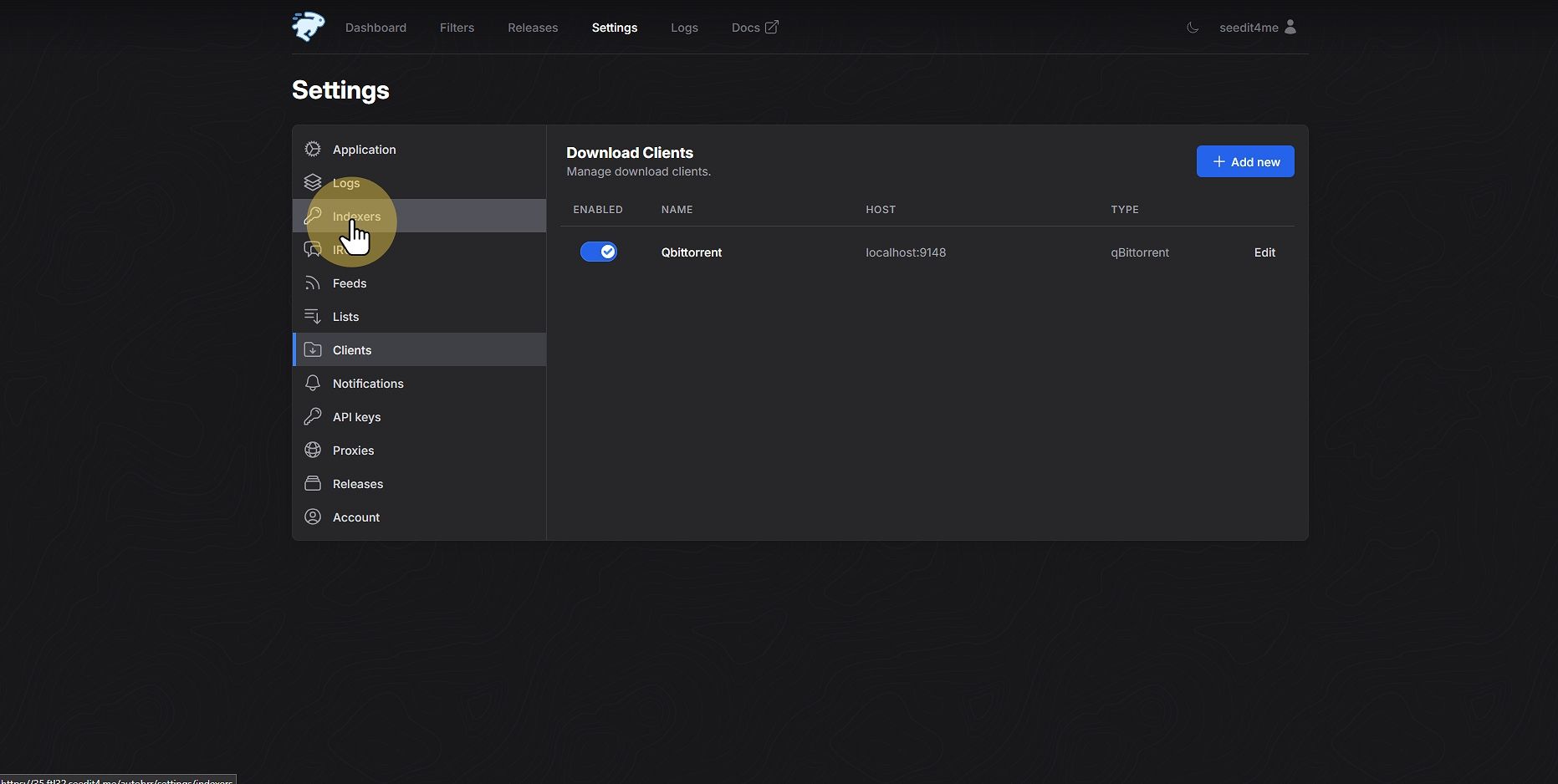
Task: Open the Lists settings section
Action: (x=419, y=316)
